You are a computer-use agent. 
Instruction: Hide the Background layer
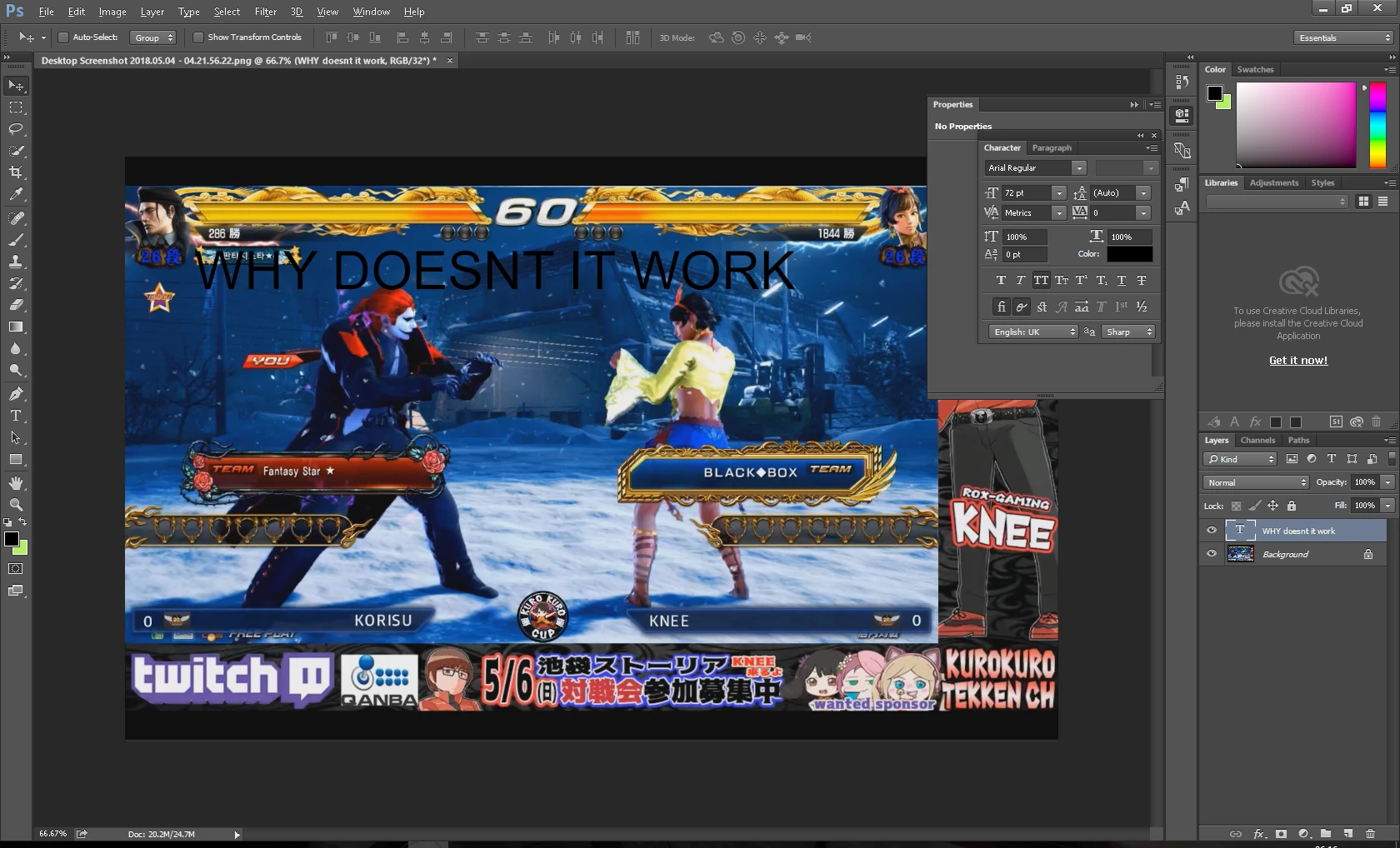click(x=1212, y=553)
